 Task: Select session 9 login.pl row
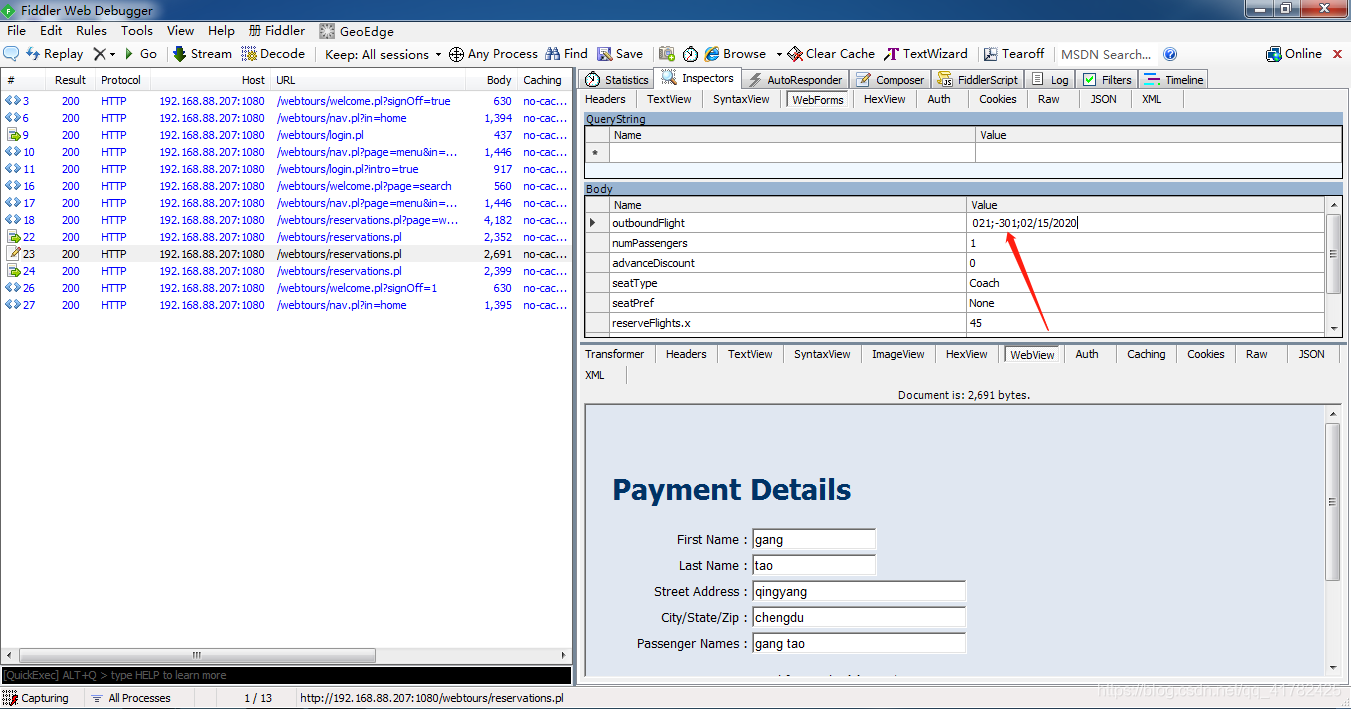286,135
